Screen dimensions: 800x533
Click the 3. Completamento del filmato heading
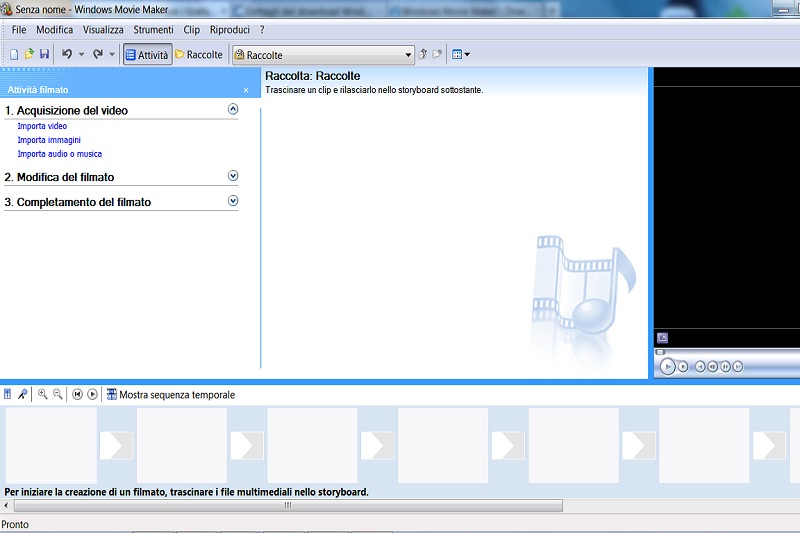78,202
